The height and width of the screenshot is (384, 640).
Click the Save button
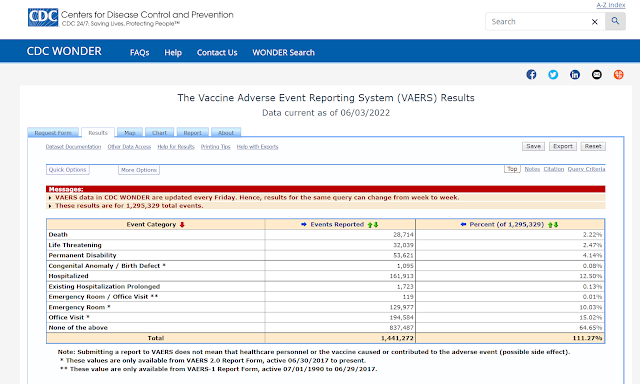[533, 146]
